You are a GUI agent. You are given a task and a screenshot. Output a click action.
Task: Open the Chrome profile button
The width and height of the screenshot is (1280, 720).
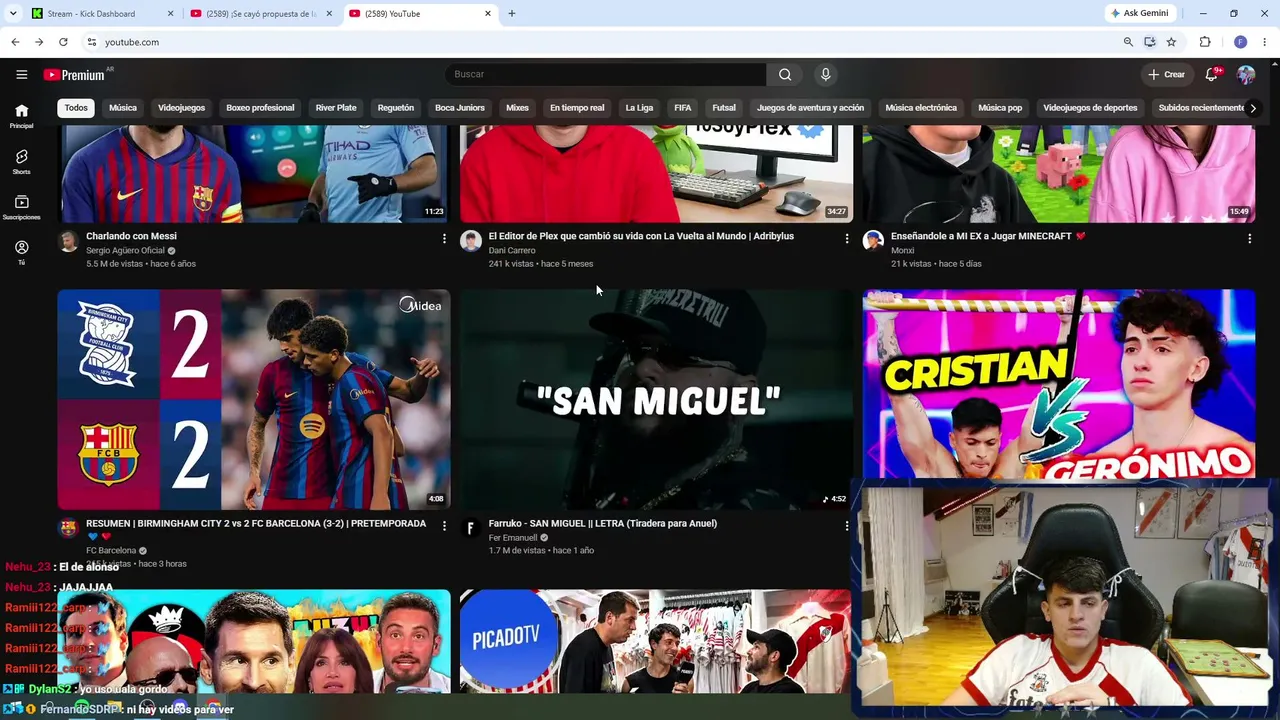coord(1240,42)
